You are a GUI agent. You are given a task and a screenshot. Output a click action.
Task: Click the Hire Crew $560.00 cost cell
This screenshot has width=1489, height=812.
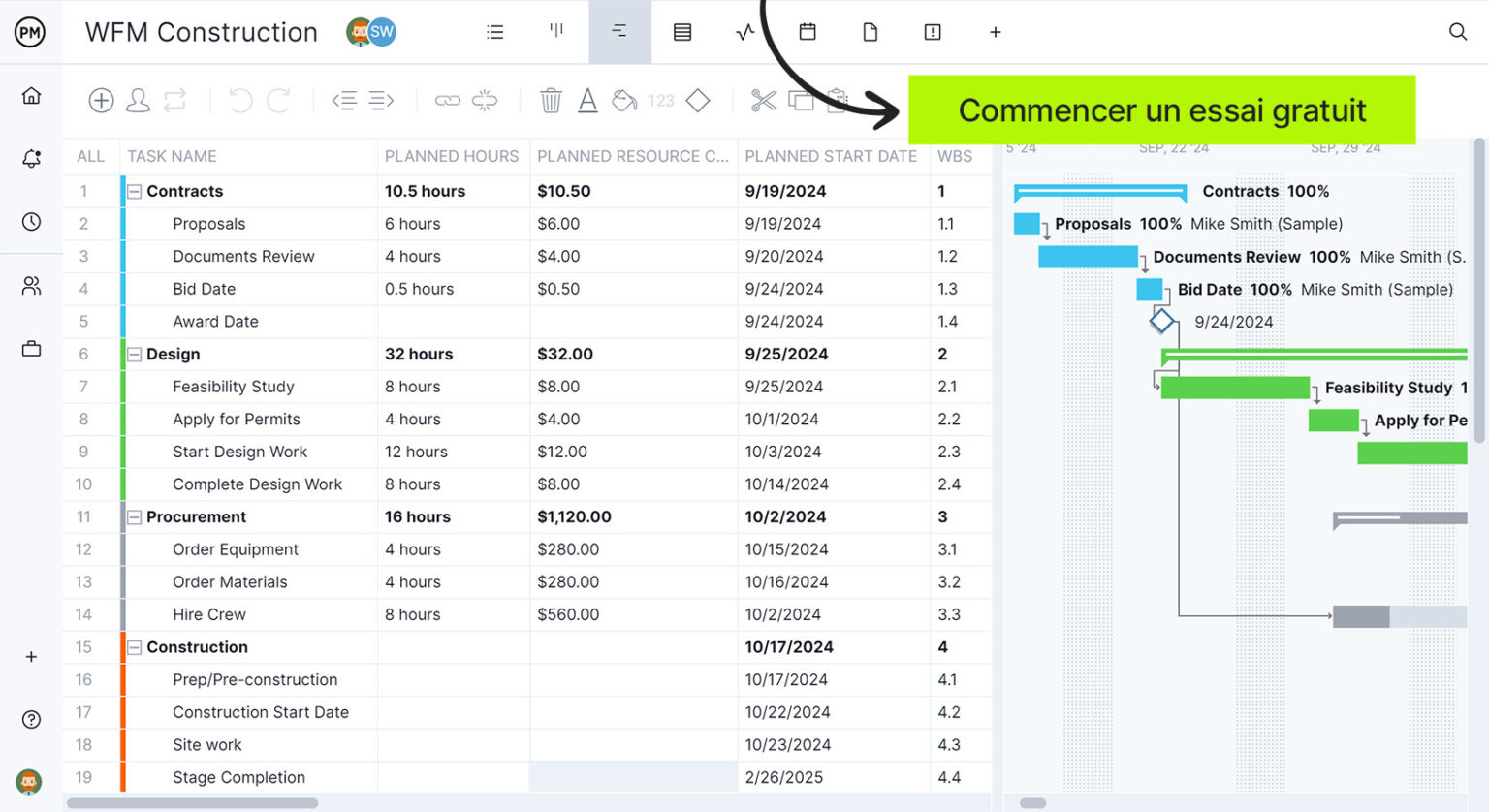pyautogui.click(x=633, y=614)
